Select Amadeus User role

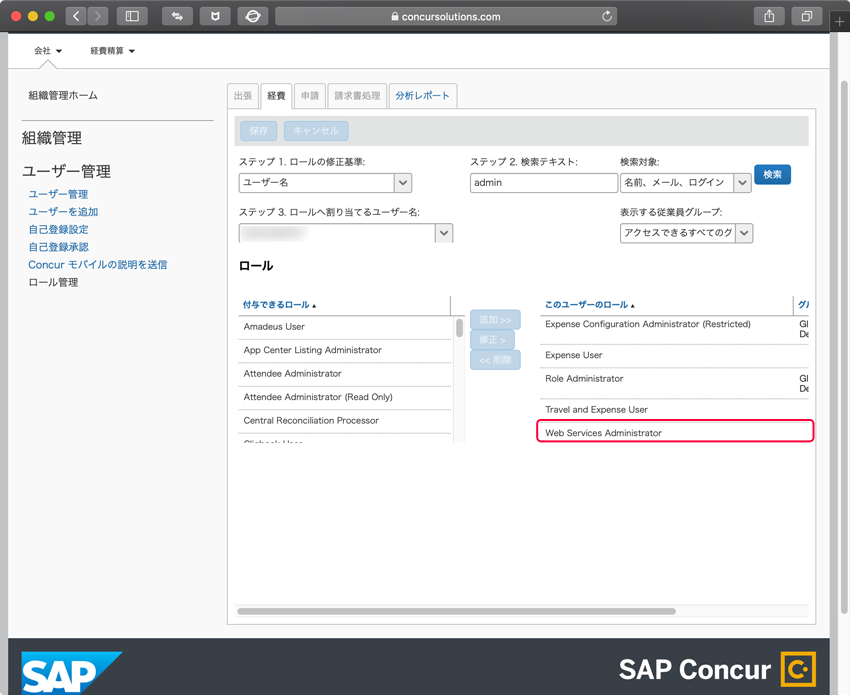(345, 327)
